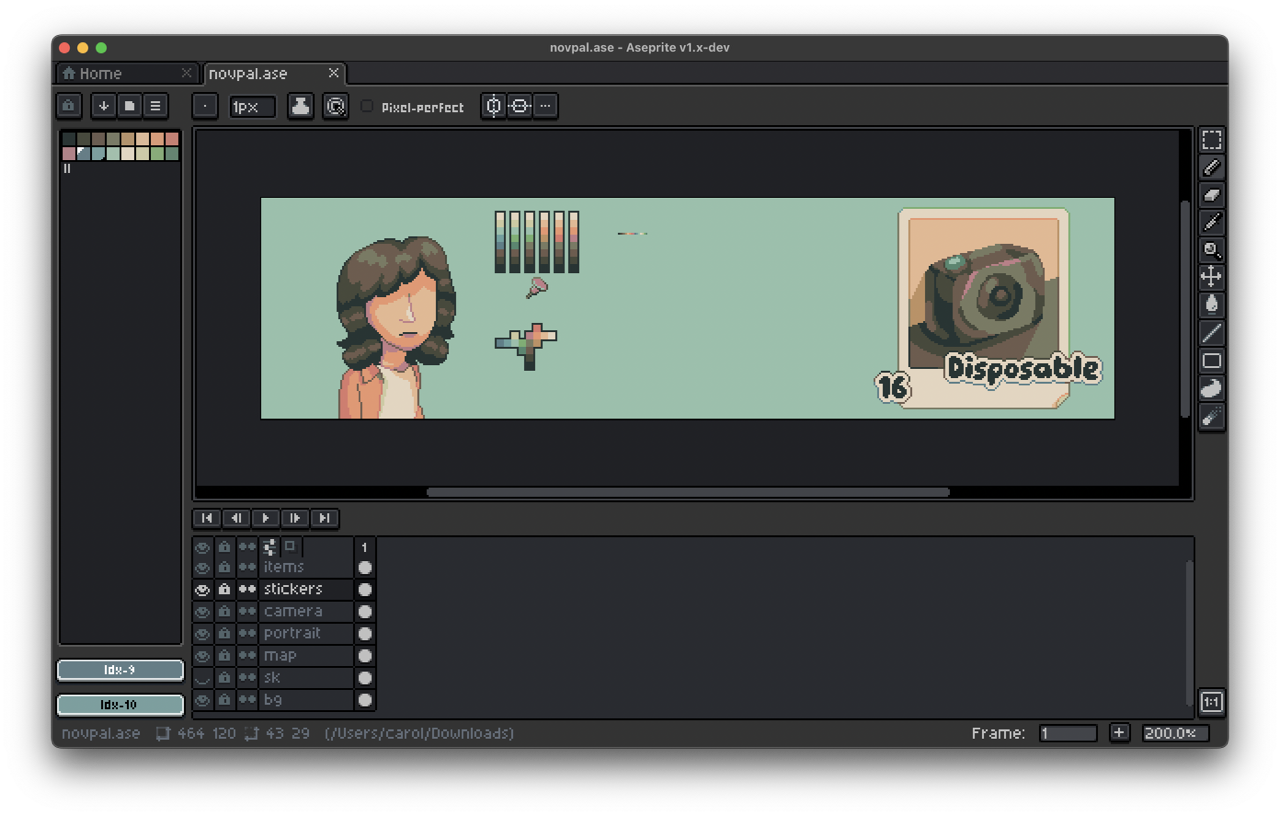
Task: Hide the portrait layer
Action: [202, 634]
